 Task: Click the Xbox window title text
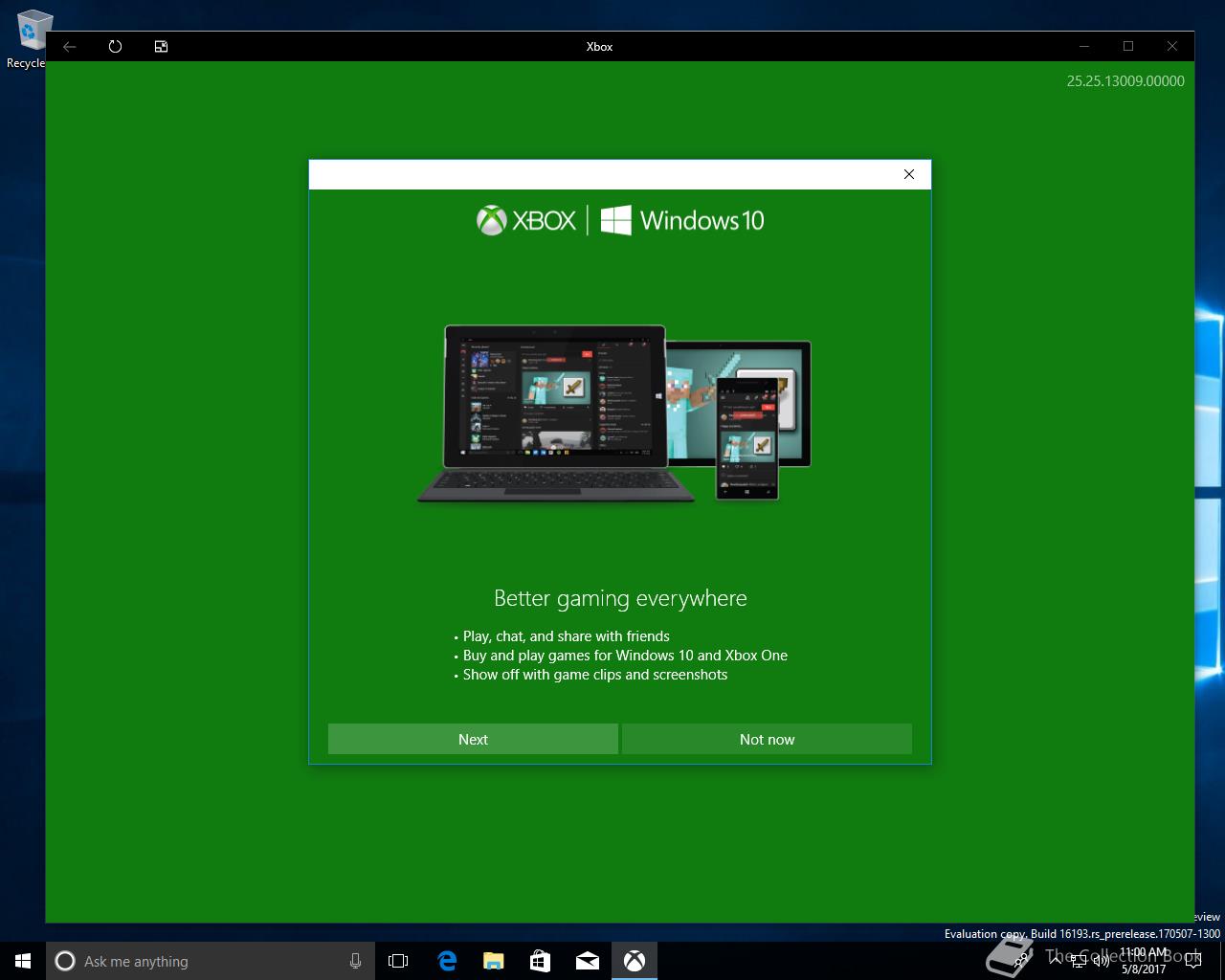pos(599,46)
